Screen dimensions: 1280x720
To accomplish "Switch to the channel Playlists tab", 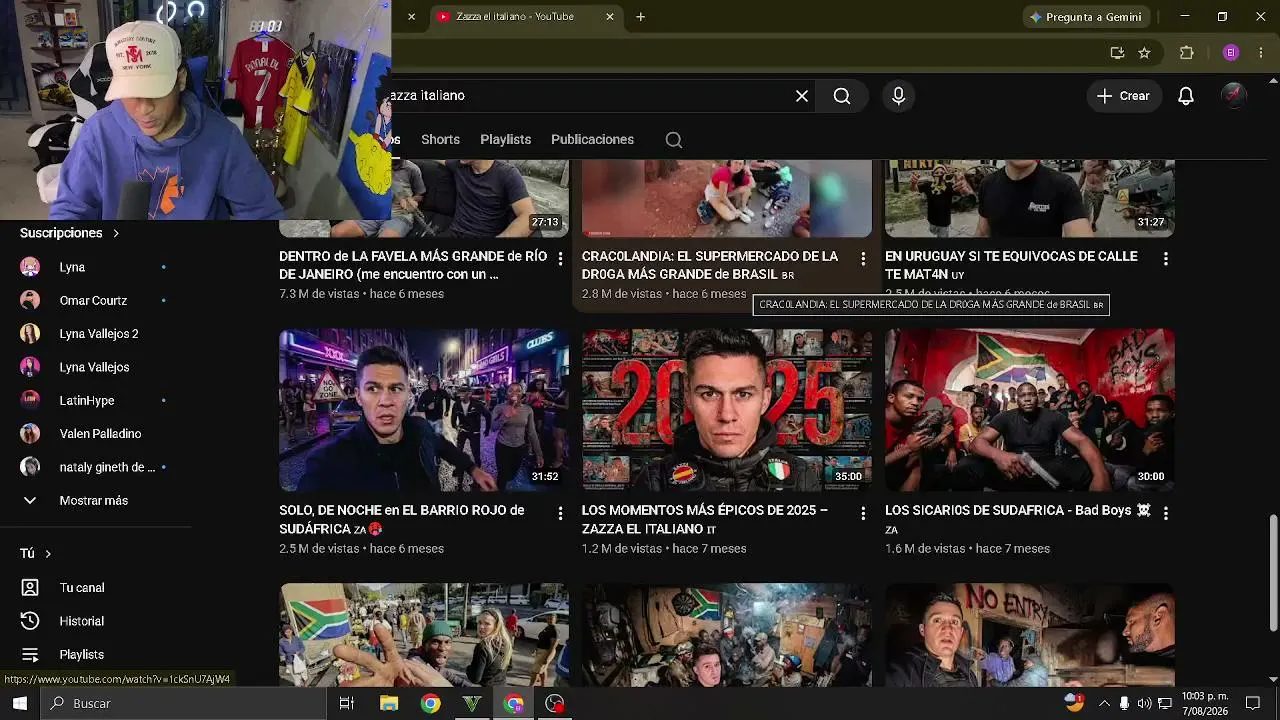I will click(505, 140).
